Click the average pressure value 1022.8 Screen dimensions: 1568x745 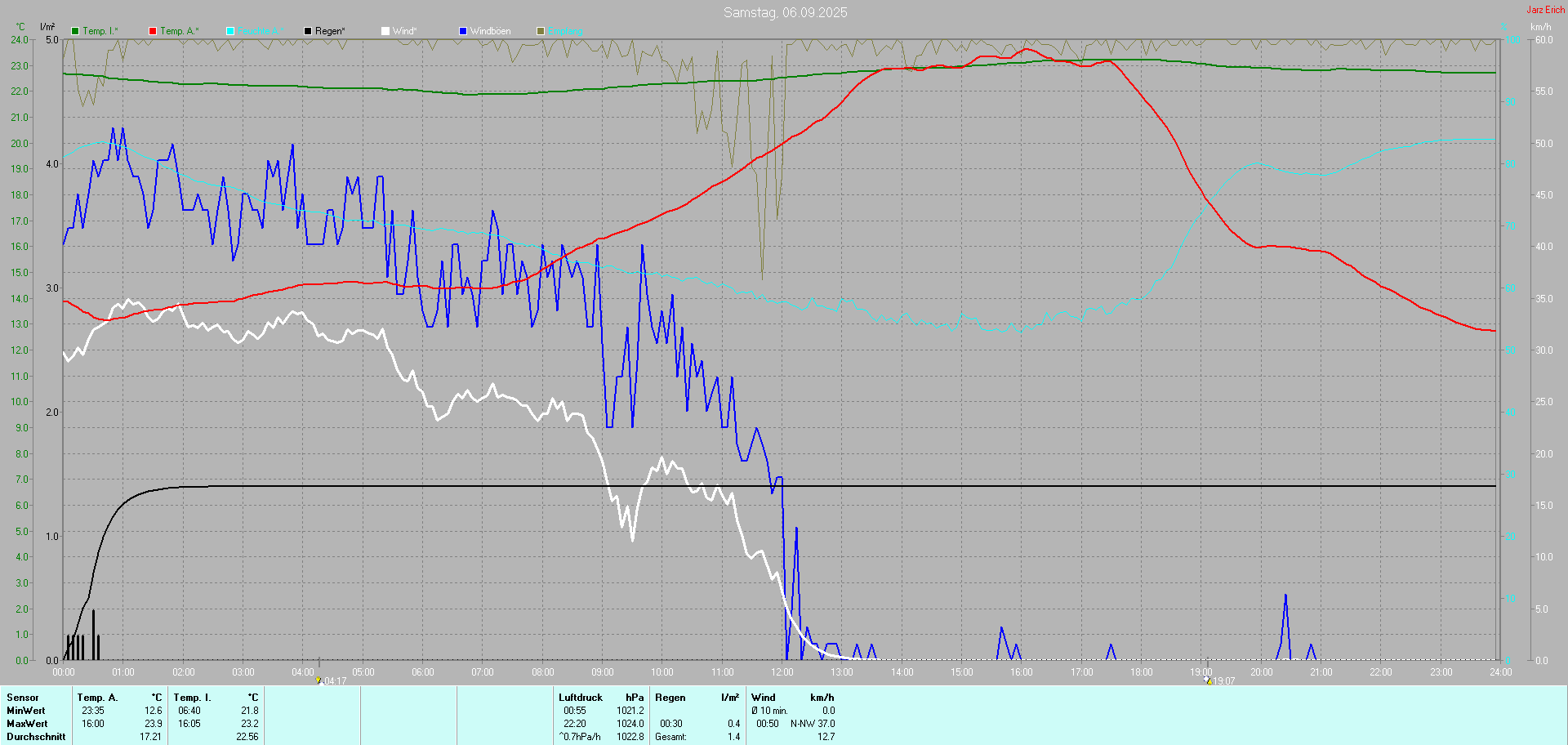[630, 737]
